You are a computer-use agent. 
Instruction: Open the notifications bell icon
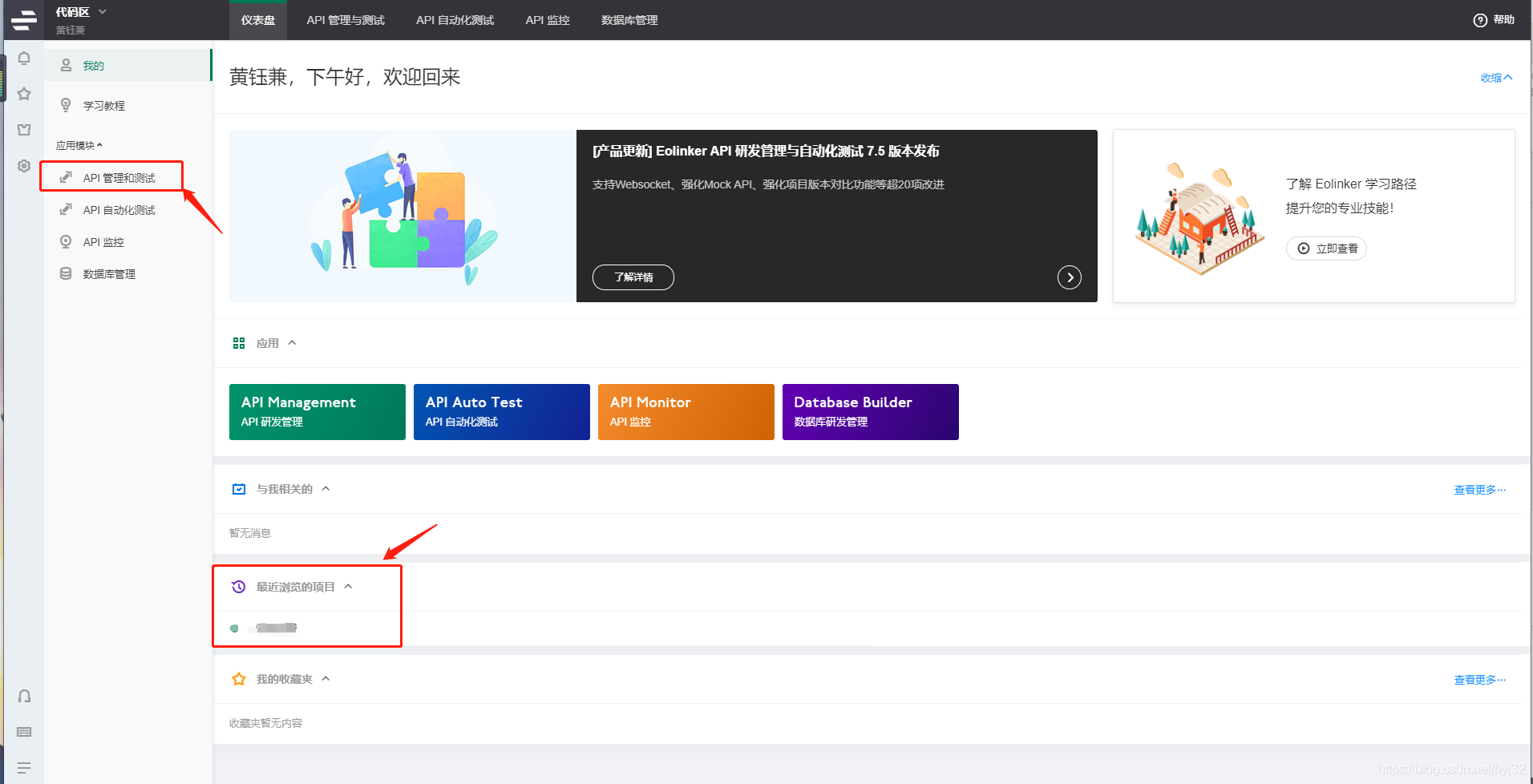pyautogui.click(x=24, y=59)
